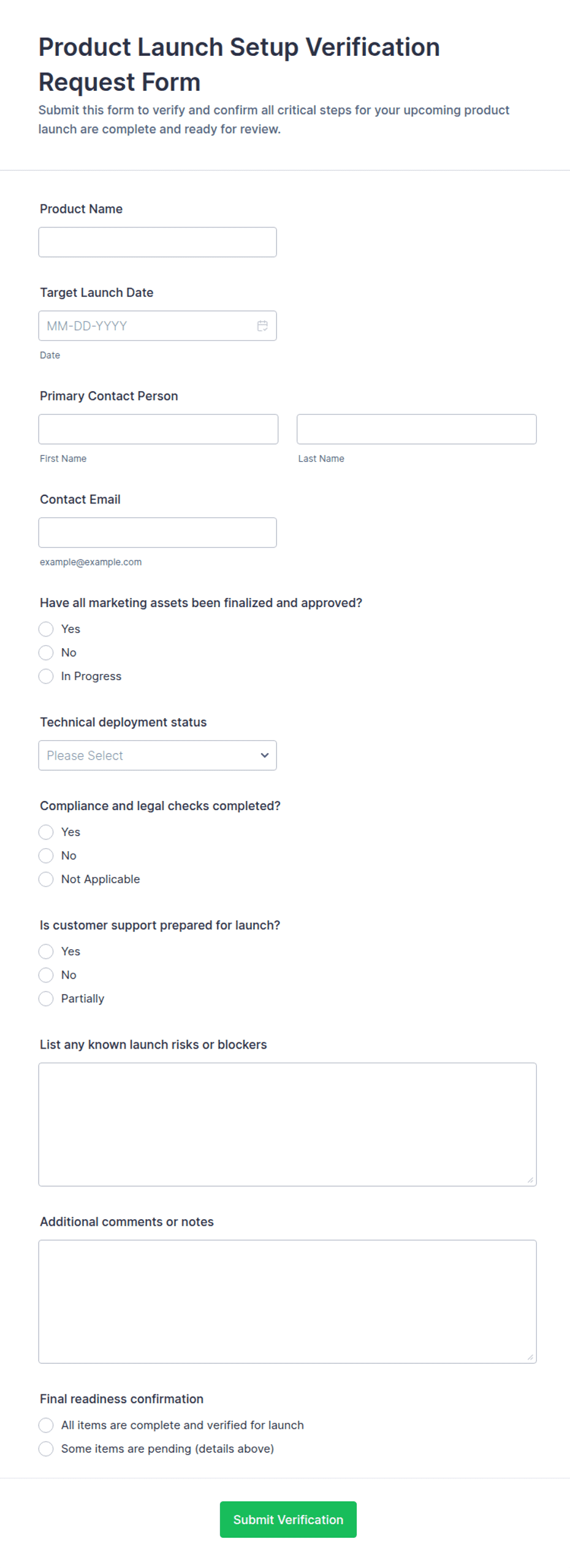Image resolution: width=570 pixels, height=1568 pixels.
Task: Click the Contact Email field
Action: (x=158, y=532)
